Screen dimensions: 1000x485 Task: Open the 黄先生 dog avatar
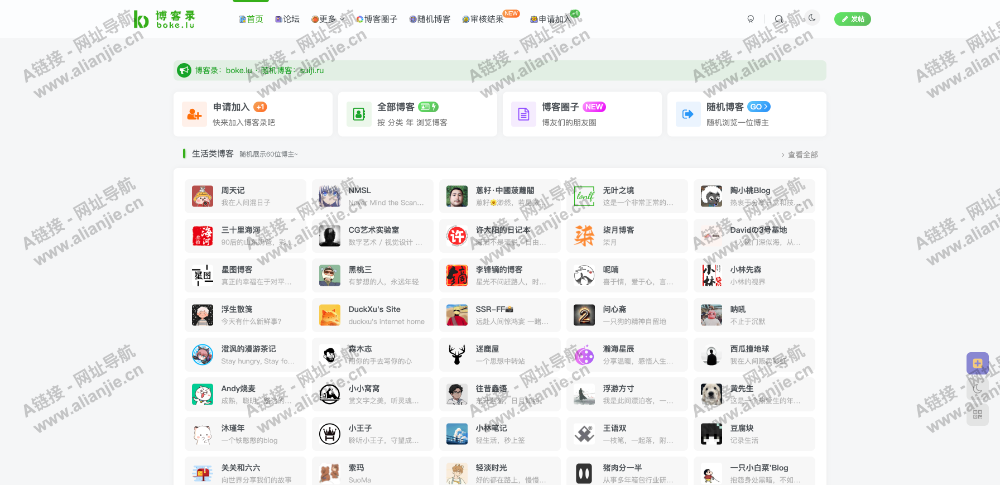(x=711, y=394)
